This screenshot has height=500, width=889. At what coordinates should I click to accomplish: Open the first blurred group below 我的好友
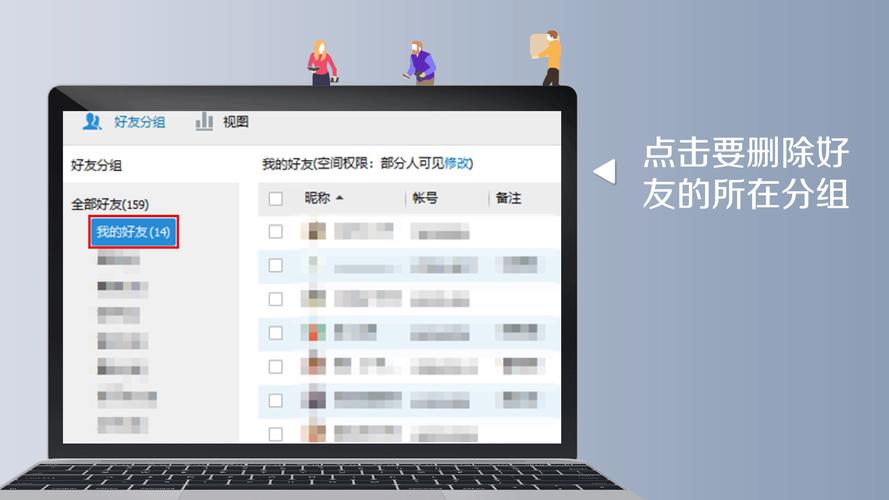point(118,260)
